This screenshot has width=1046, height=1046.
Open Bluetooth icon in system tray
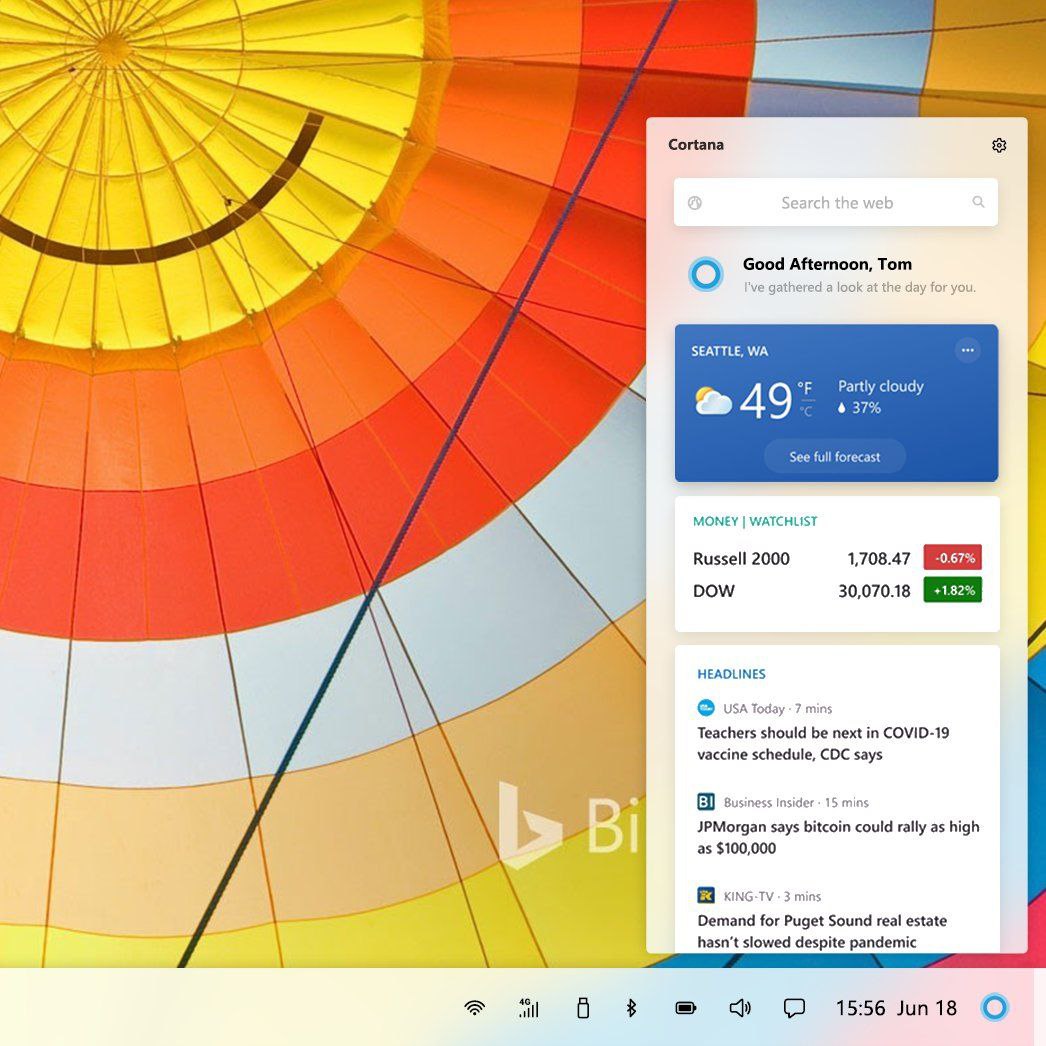[631, 1008]
